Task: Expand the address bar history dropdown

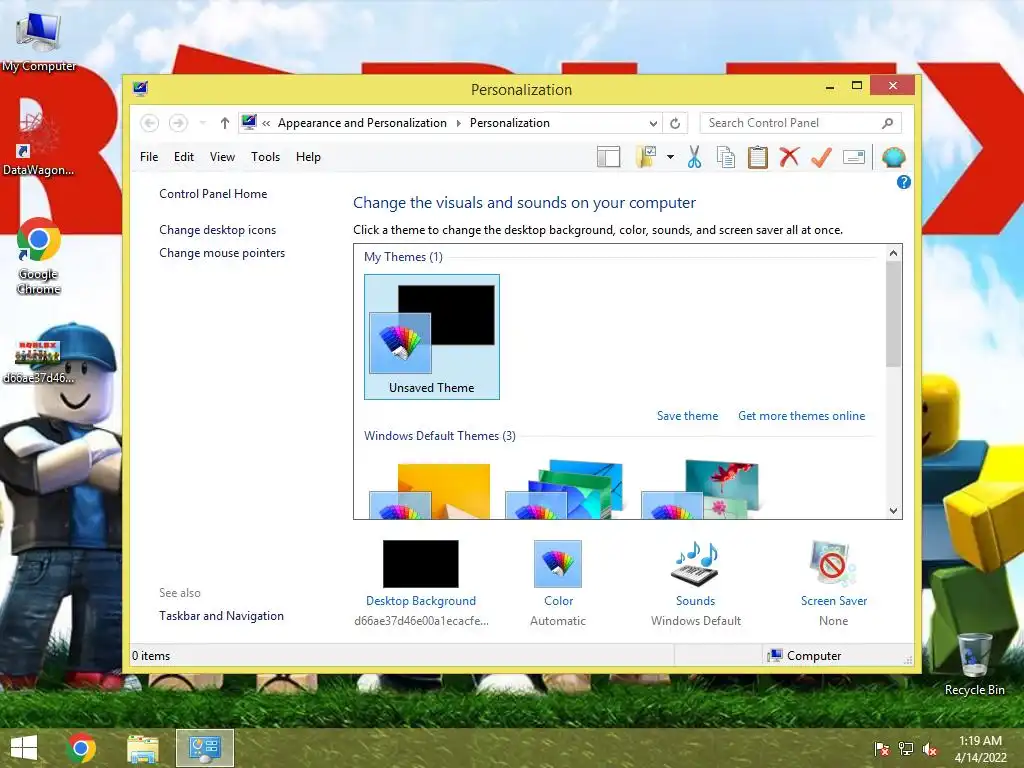Action: [653, 123]
